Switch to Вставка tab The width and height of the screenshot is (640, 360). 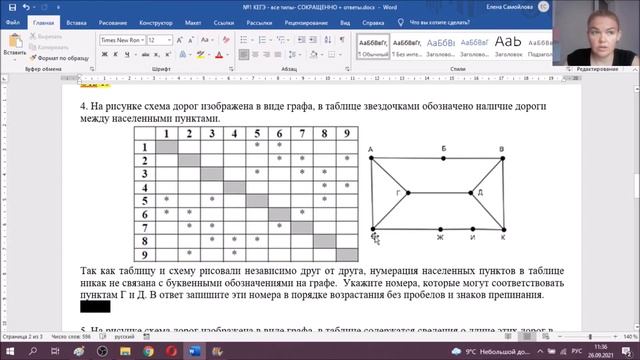(x=76, y=23)
